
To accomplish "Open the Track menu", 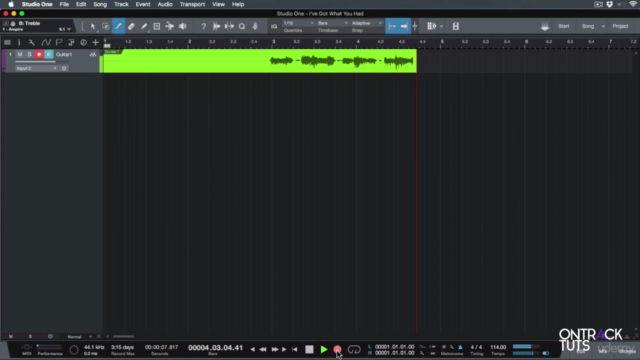I will 121,4.
